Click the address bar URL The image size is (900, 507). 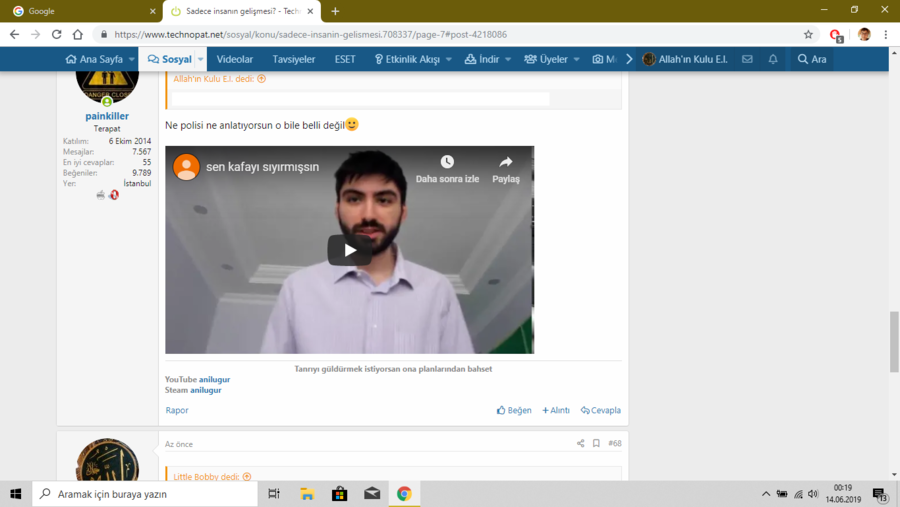click(311, 34)
